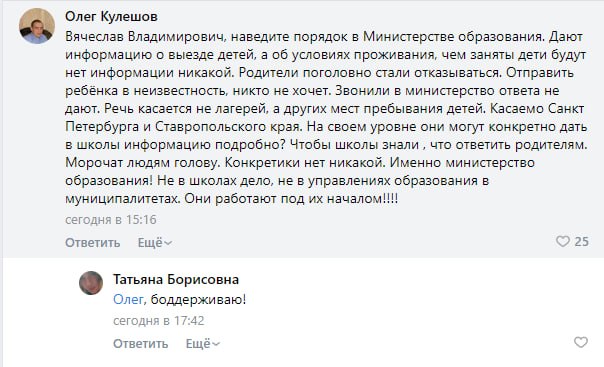Open the timestamp сегодня в 17:42
This screenshot has width=604, height=367.
(x=158, y=320)
